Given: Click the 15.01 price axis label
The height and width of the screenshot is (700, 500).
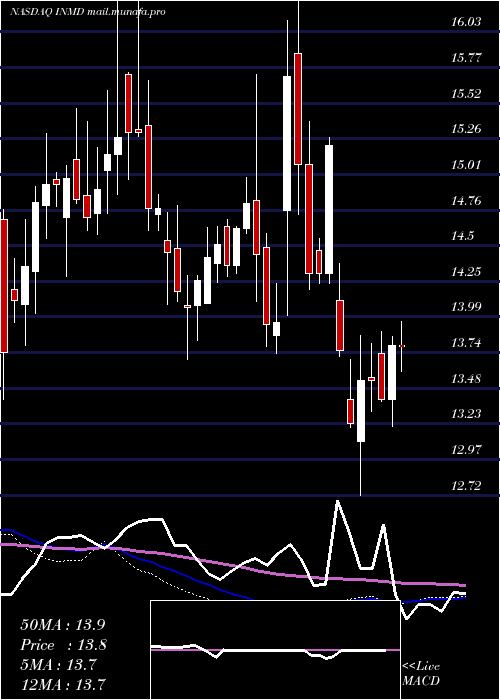Looking at the screenshot, I should pos(466,165).
